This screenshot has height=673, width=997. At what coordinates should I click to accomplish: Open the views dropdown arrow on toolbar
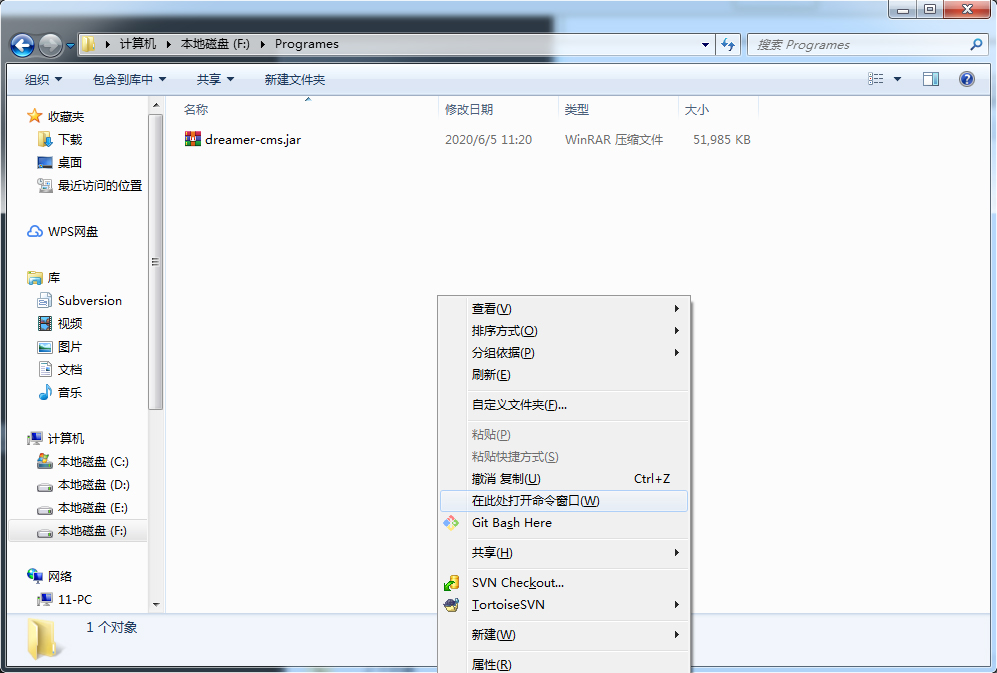click(x=897, y=79)
